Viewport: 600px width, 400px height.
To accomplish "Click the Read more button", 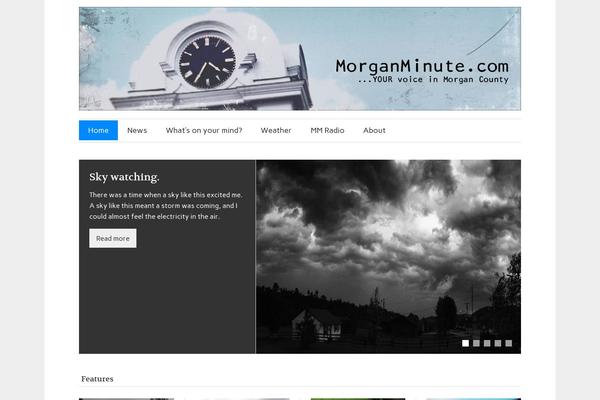I will click(x=112, y=238).
